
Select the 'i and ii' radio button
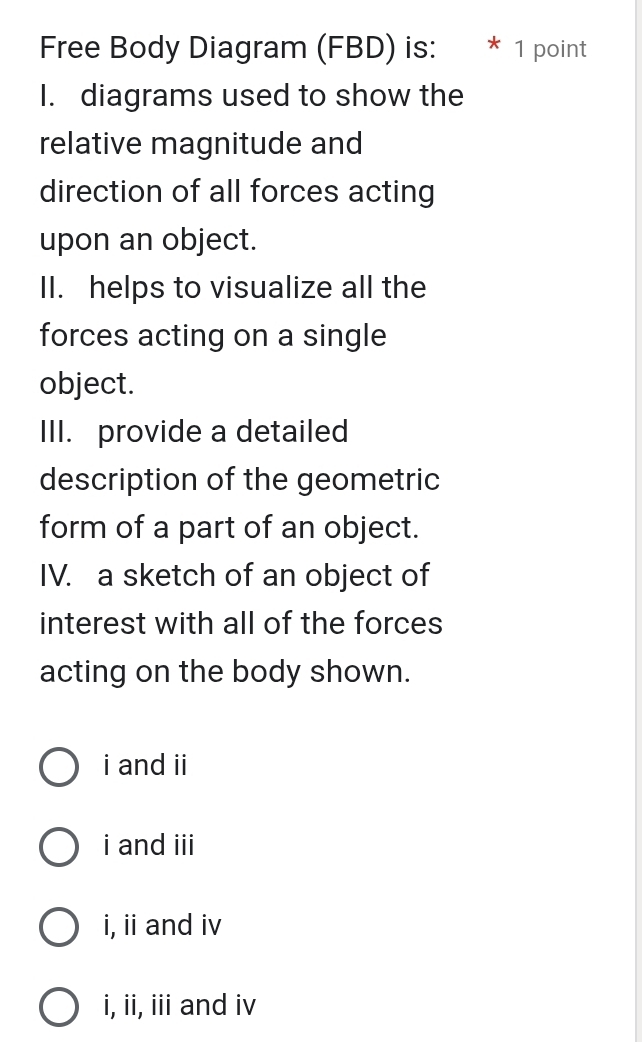[x=59, y=767]
